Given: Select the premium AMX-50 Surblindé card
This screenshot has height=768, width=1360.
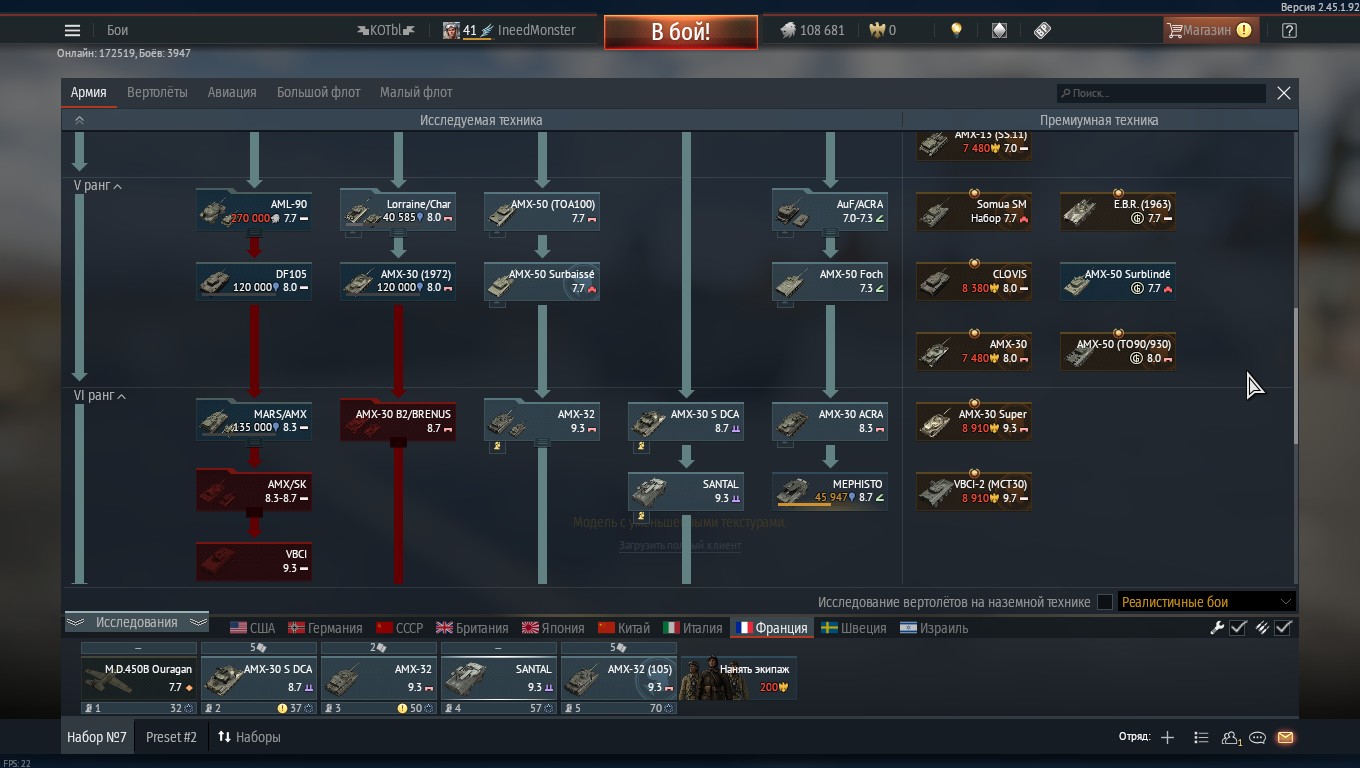Looking at the screenshot, I should click(x=1118, y=281).
